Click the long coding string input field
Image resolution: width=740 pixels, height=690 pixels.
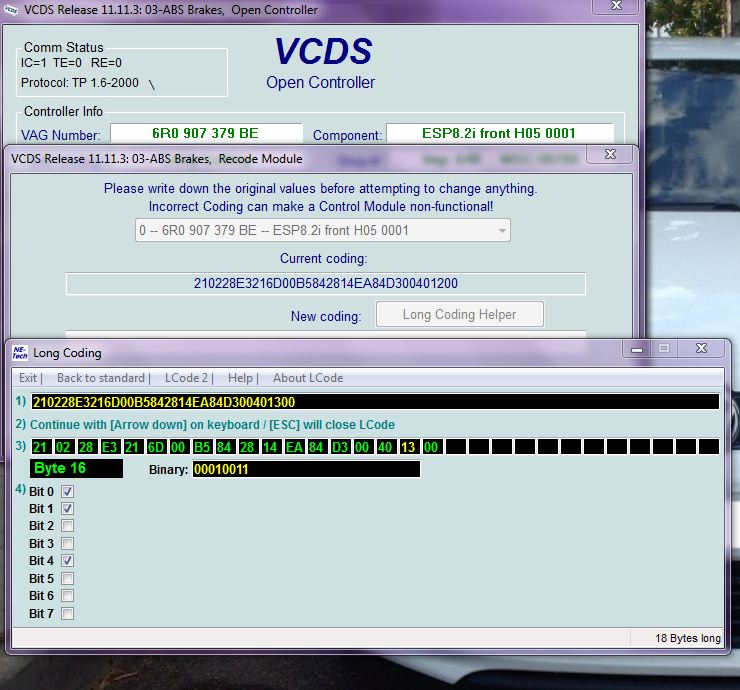coord(375,402)
